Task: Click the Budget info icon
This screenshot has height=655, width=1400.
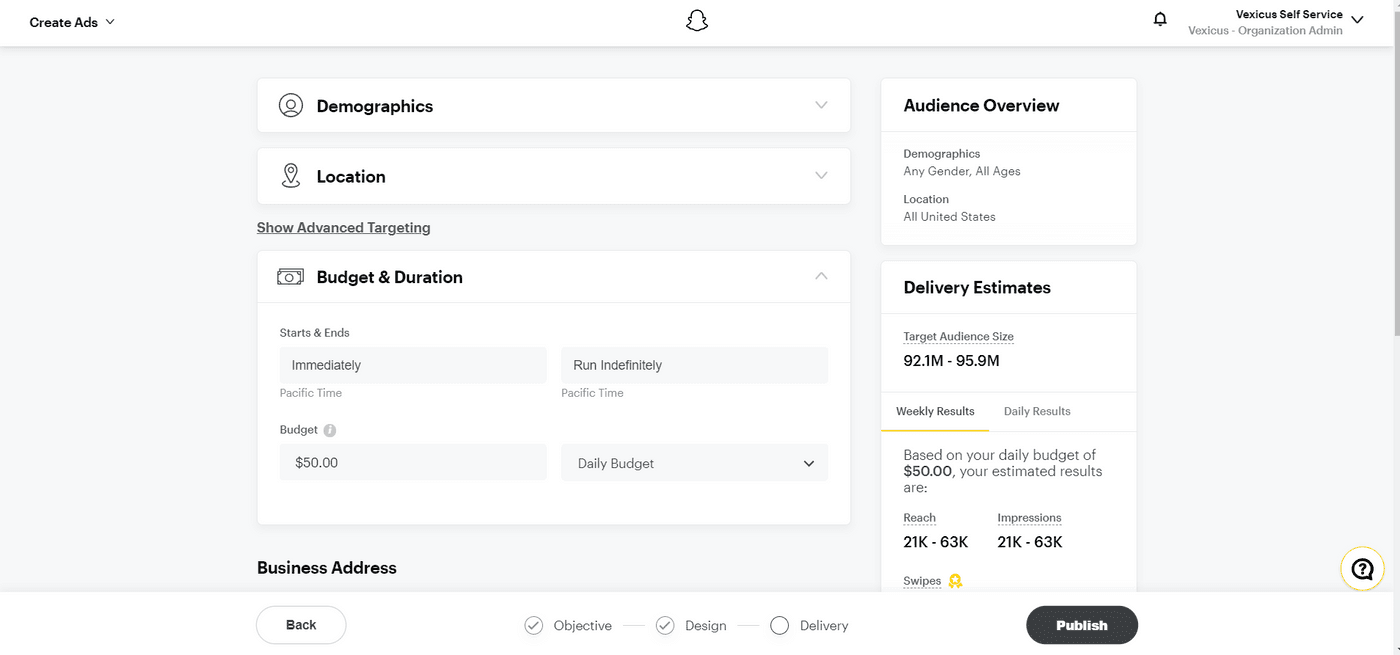Action: tap(330, 430)
